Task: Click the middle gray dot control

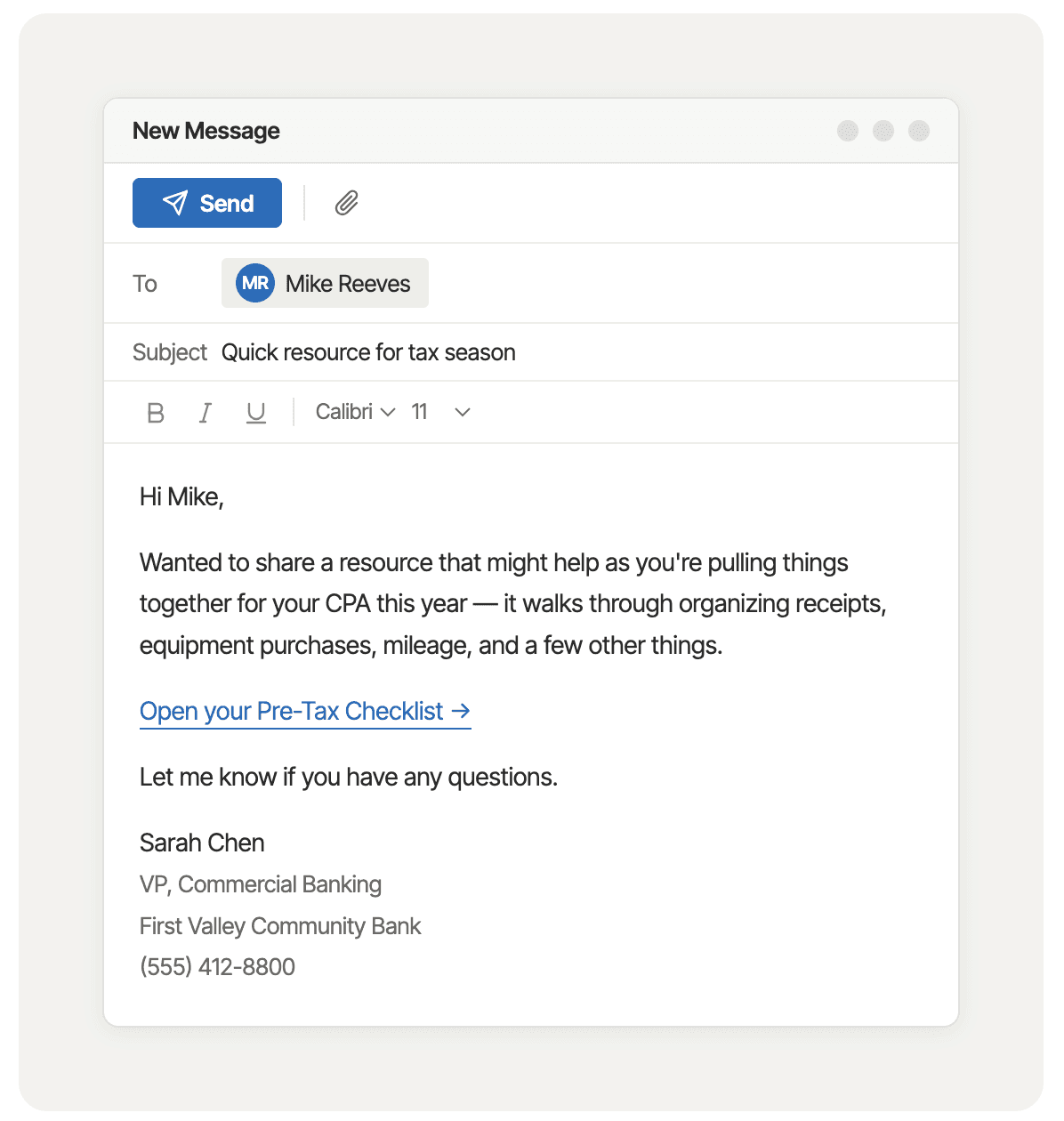Action: [x=883, y=131]
